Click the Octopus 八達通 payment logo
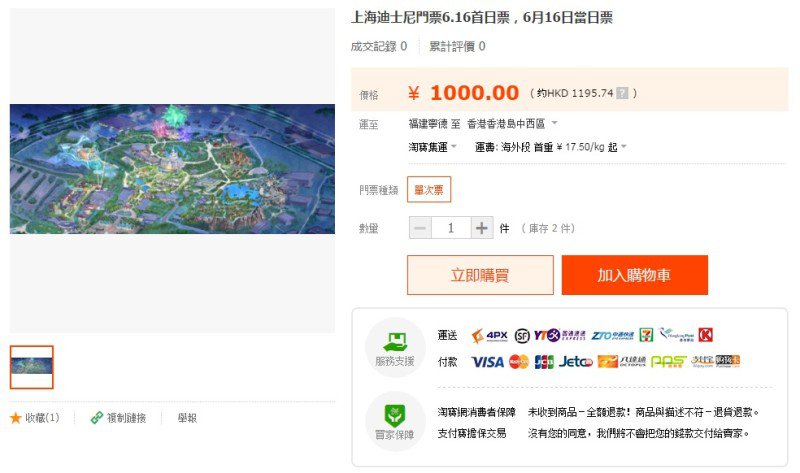 [622, 362]
